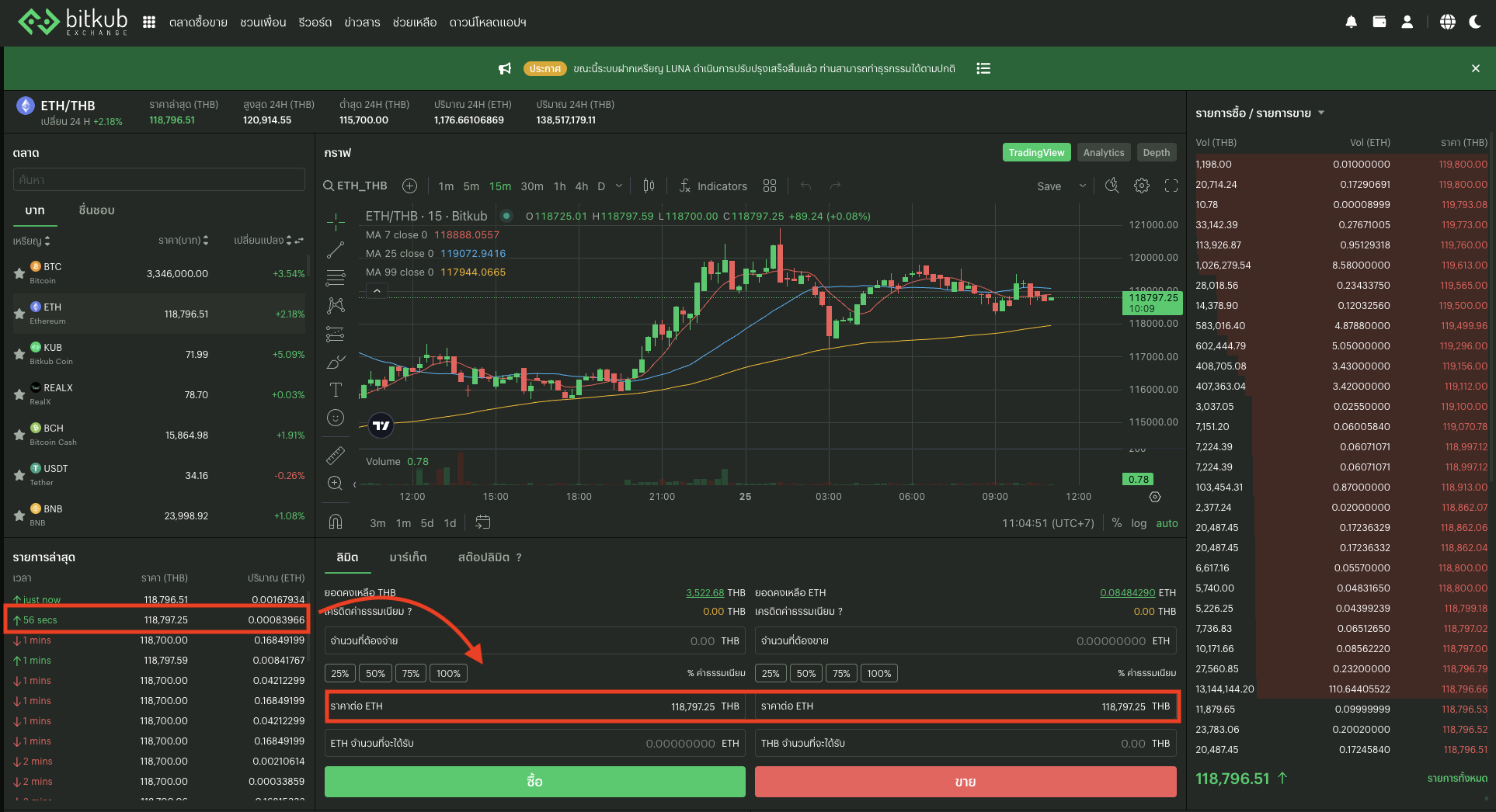
Task: Undo last chart action
Action: pos(806,186)
